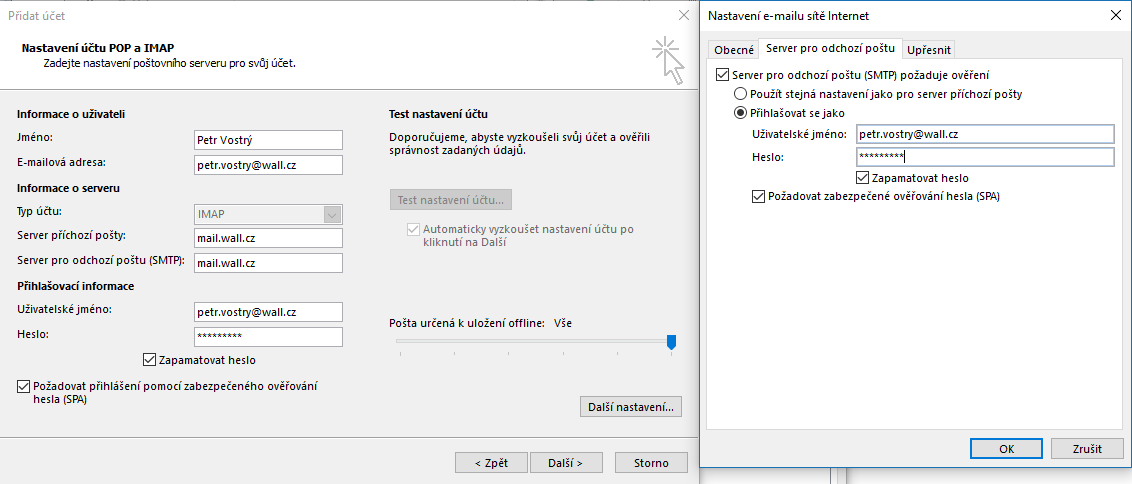This screenshot has width=1132, height=484.
Task: Select 'Přihlašovat se jako' radio option
Action: pyautogui.click(x=740, y=113)
